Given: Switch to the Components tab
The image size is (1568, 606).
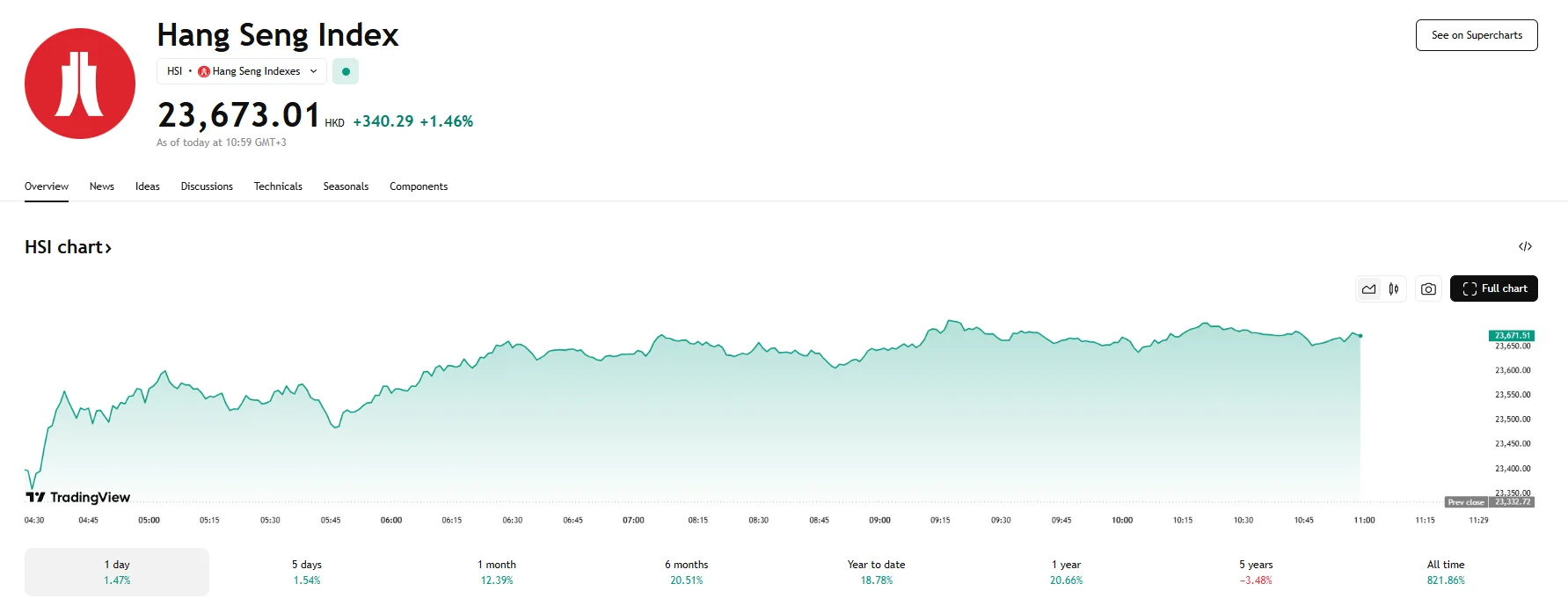Looking at the screenshot, I should tap(419, 186).
